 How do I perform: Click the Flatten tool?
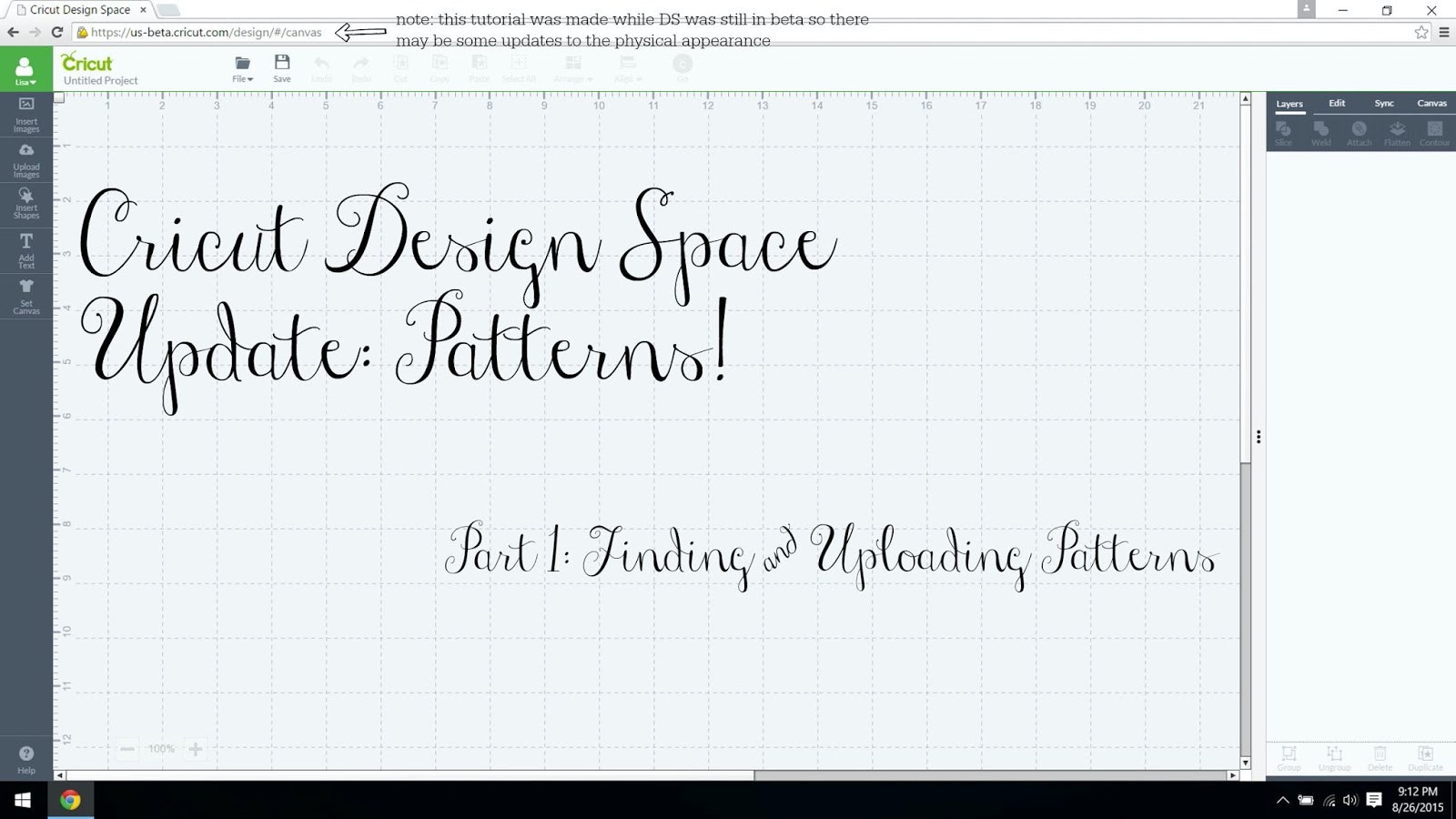pos(1397,134)
